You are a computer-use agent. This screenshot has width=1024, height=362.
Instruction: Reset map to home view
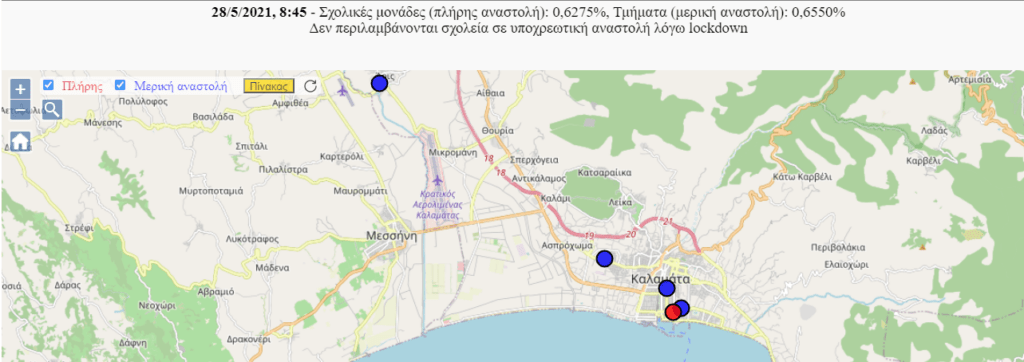[x=21, y=140]
